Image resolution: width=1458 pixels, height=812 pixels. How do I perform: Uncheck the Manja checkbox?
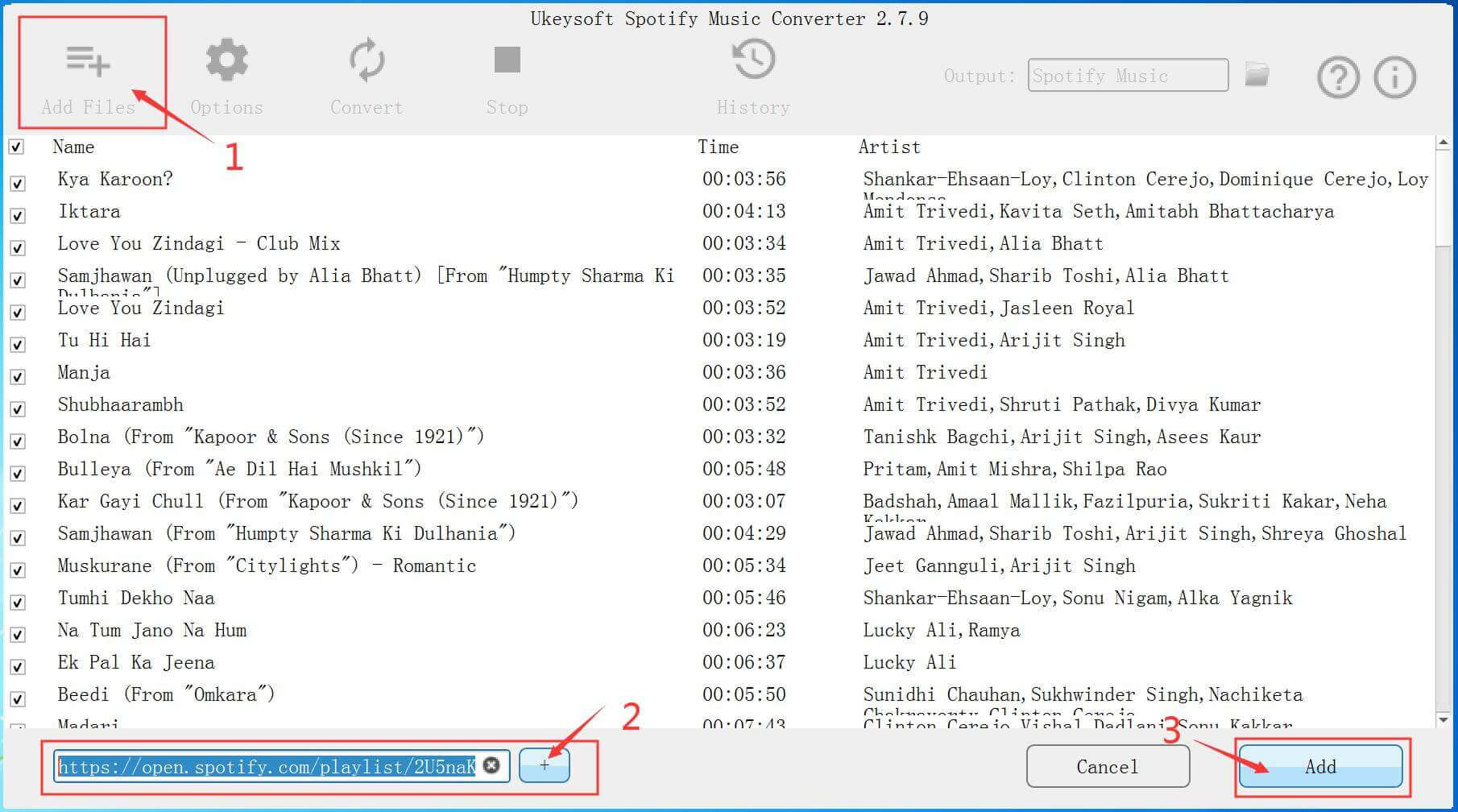[17, 377]
